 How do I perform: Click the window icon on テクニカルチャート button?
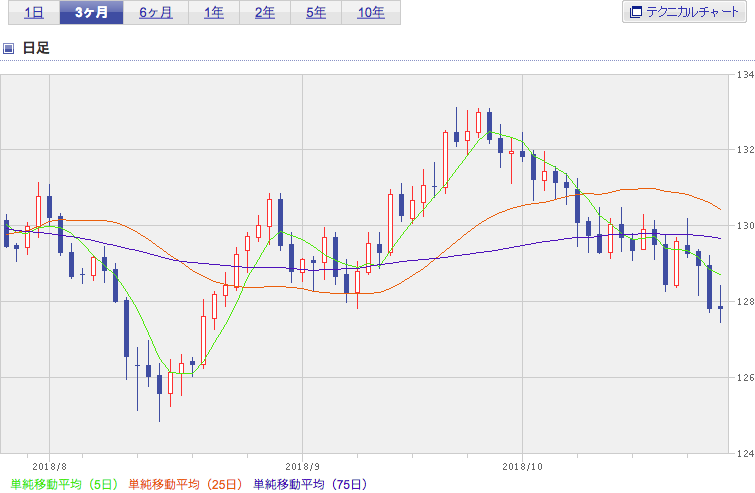pyautogui.click(x=636, y=12)
